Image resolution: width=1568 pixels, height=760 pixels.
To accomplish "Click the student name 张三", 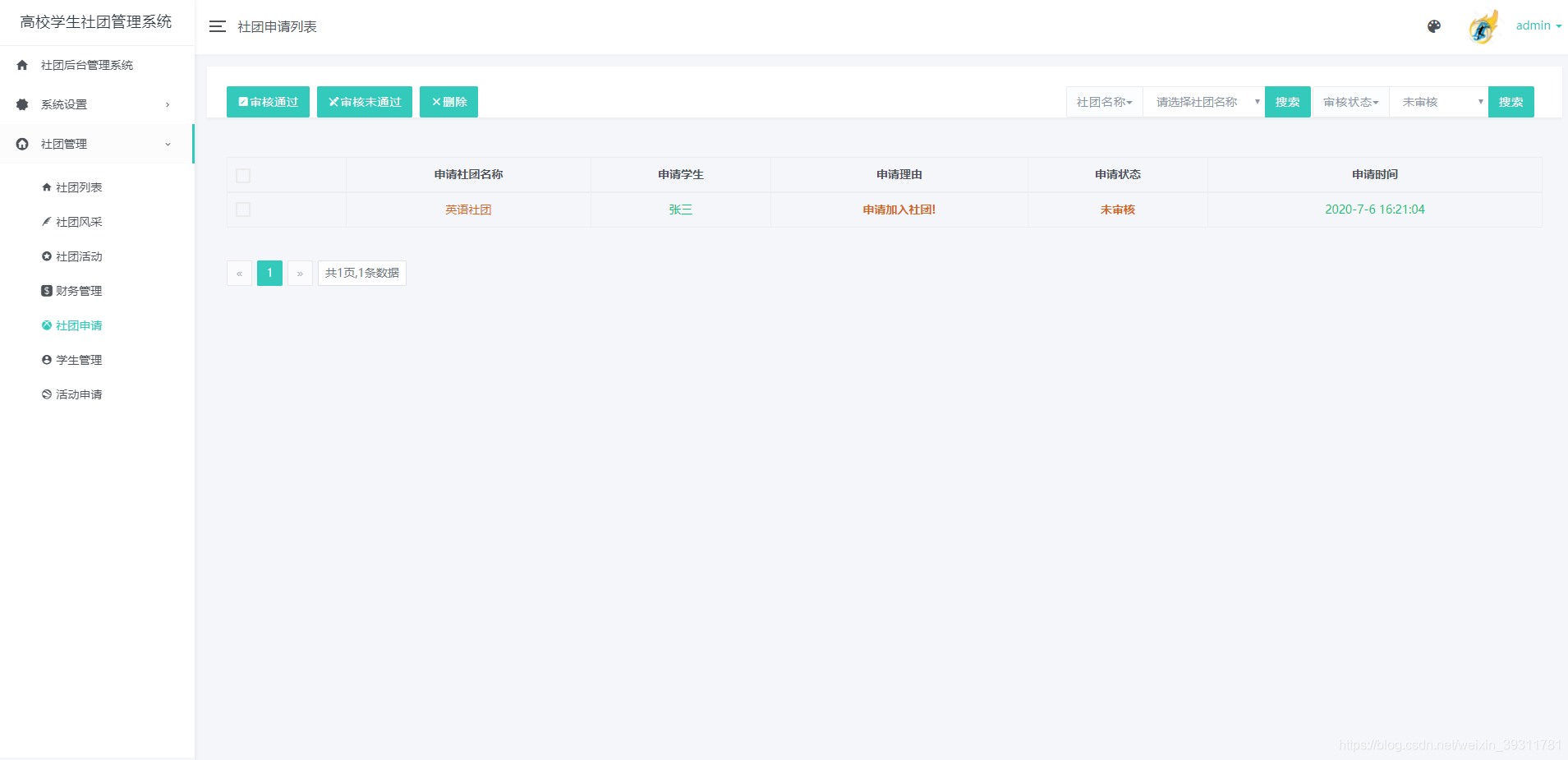I will (x=681, y=210).
